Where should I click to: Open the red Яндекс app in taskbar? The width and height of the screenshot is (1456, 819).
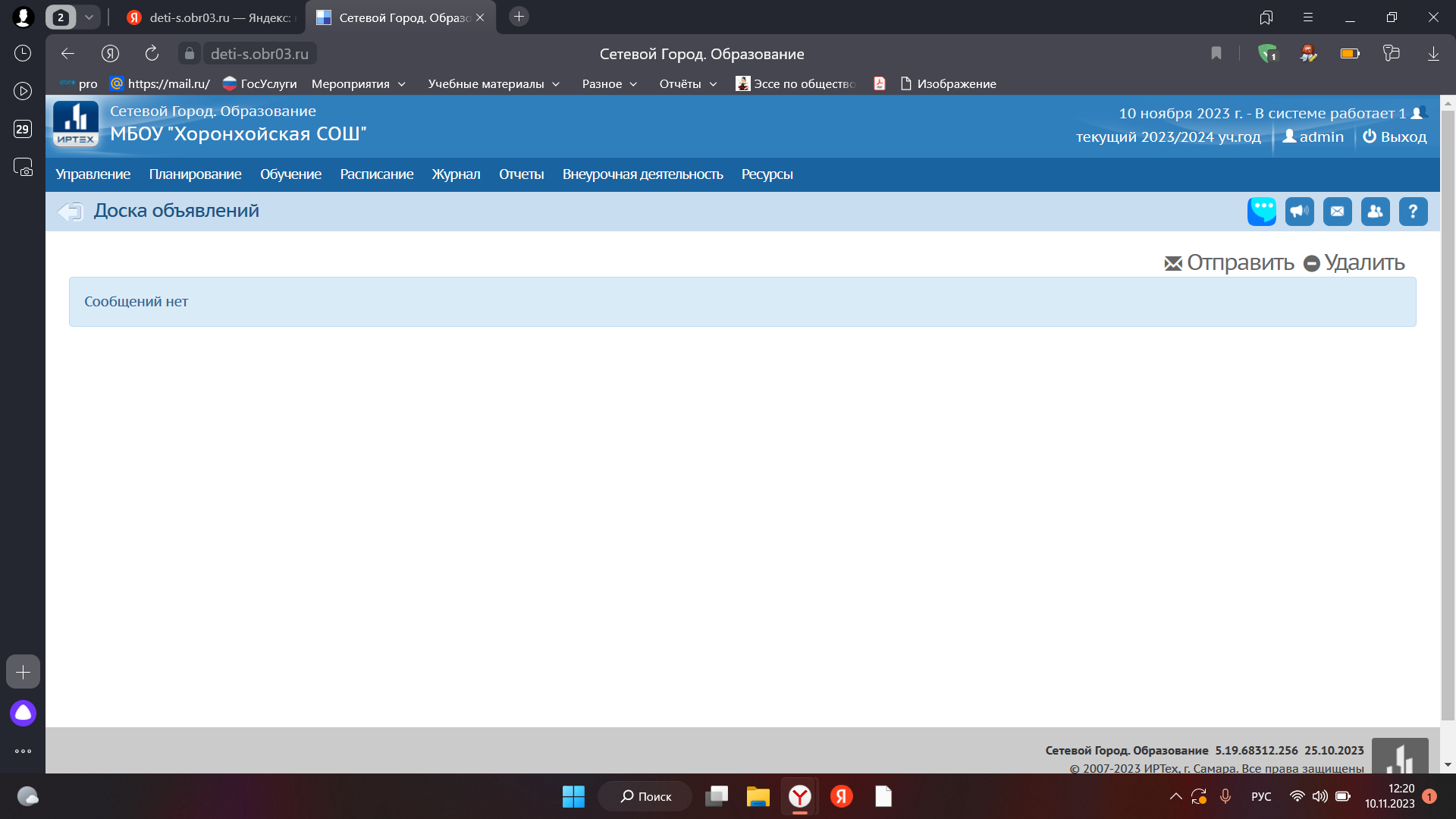click(x=841, y=796)
